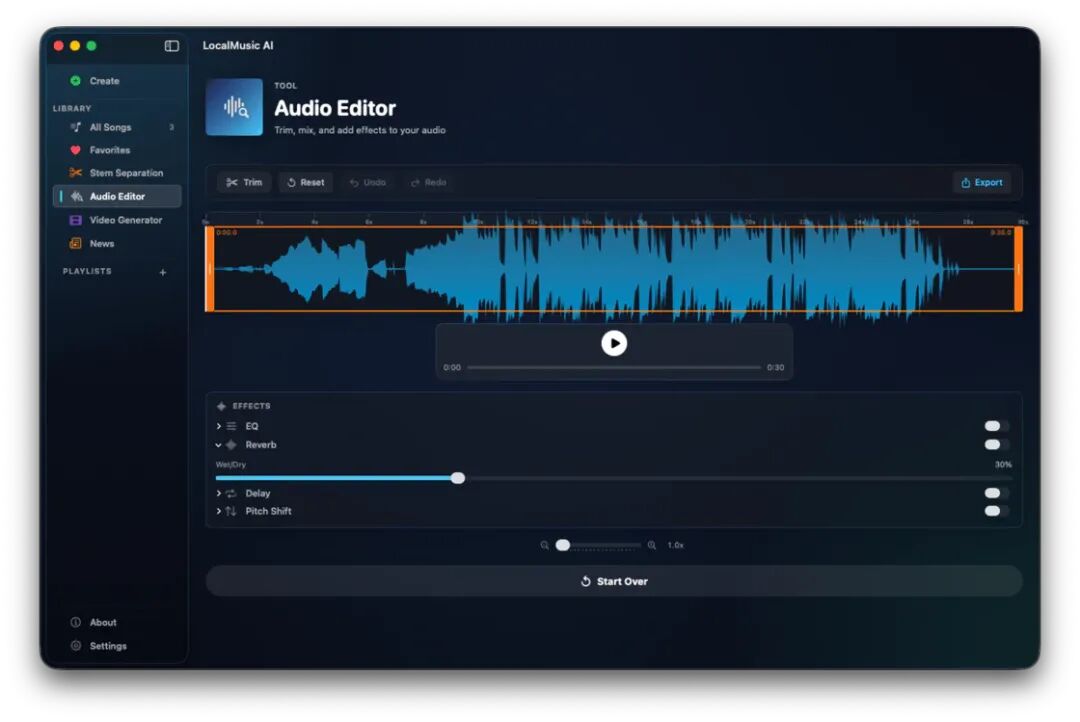Click the green Create plus icon
1080x722 pixels.
75,81
